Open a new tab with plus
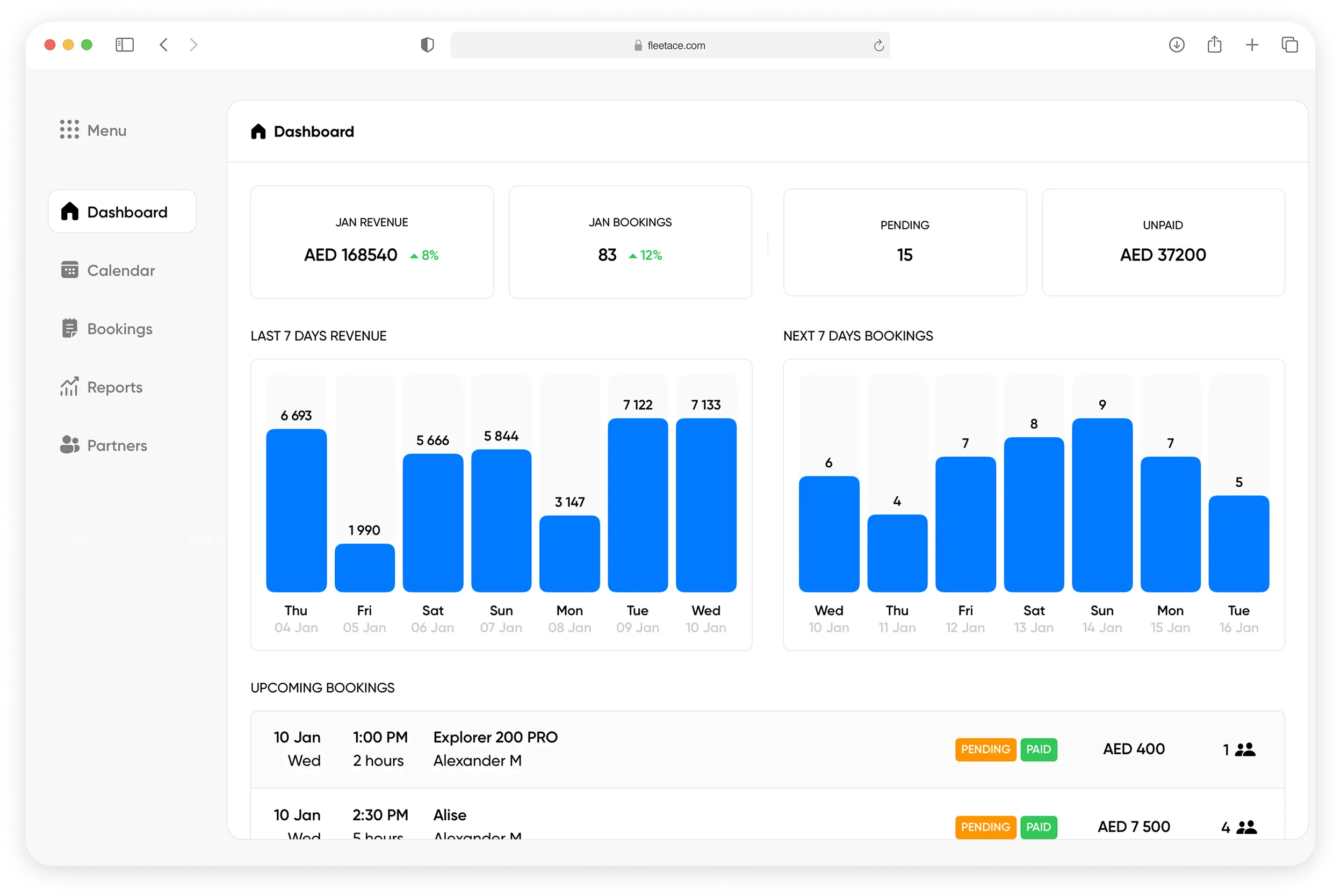 coord(1252,45)
